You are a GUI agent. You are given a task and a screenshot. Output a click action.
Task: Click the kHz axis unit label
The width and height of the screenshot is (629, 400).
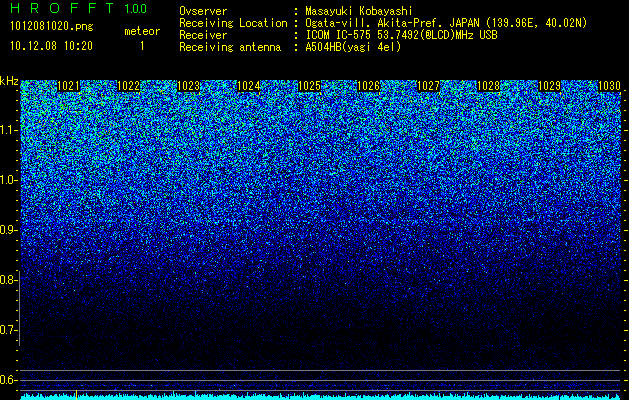pyautogui.click(x=9, y=81)
